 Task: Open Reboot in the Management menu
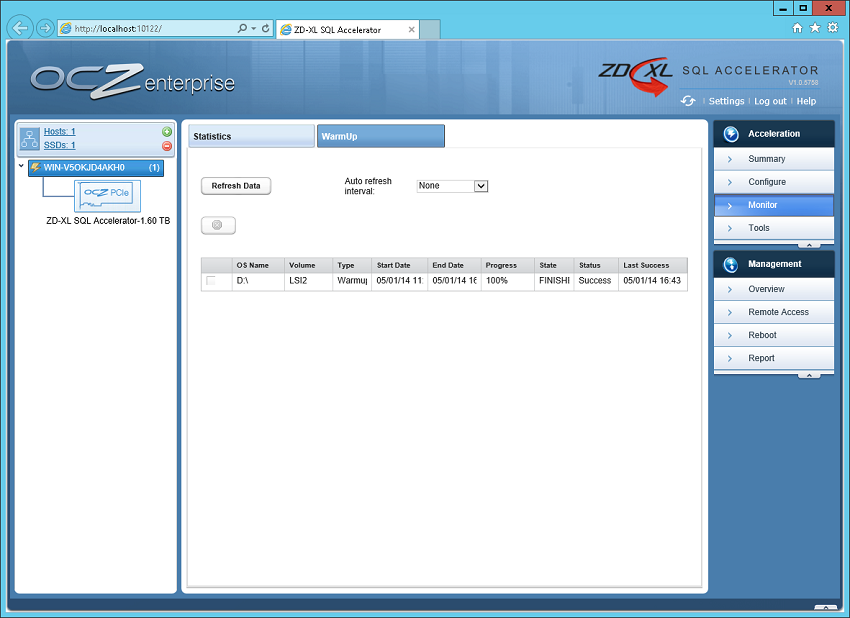point(774,335)
